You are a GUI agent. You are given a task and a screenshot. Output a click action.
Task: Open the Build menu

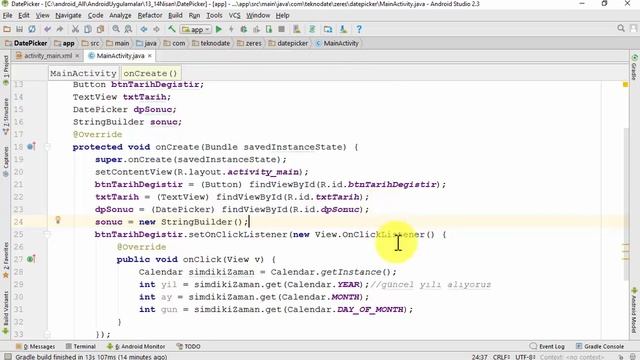point(175,15)
